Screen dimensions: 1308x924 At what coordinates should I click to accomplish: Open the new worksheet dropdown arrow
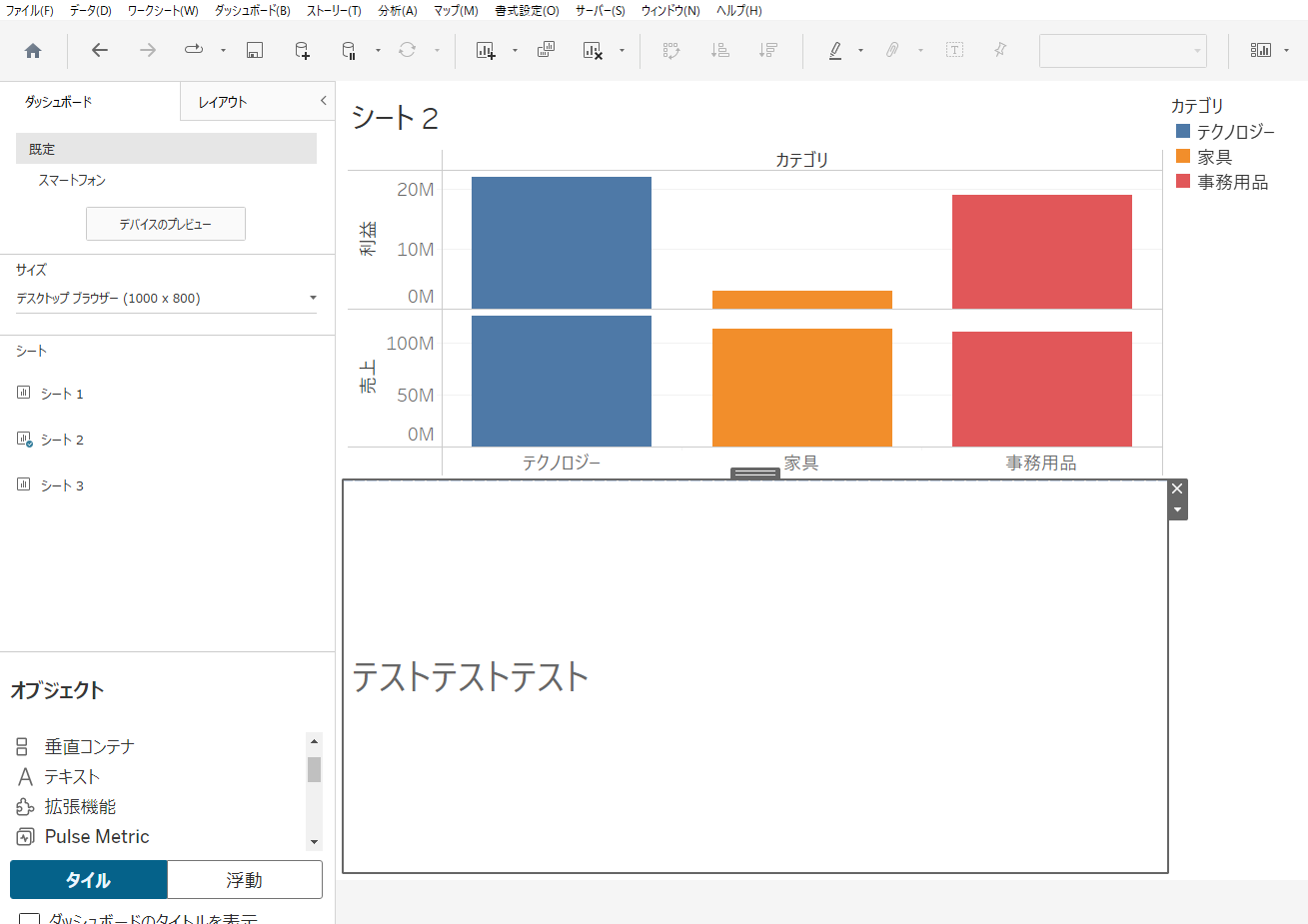point(515,50)
